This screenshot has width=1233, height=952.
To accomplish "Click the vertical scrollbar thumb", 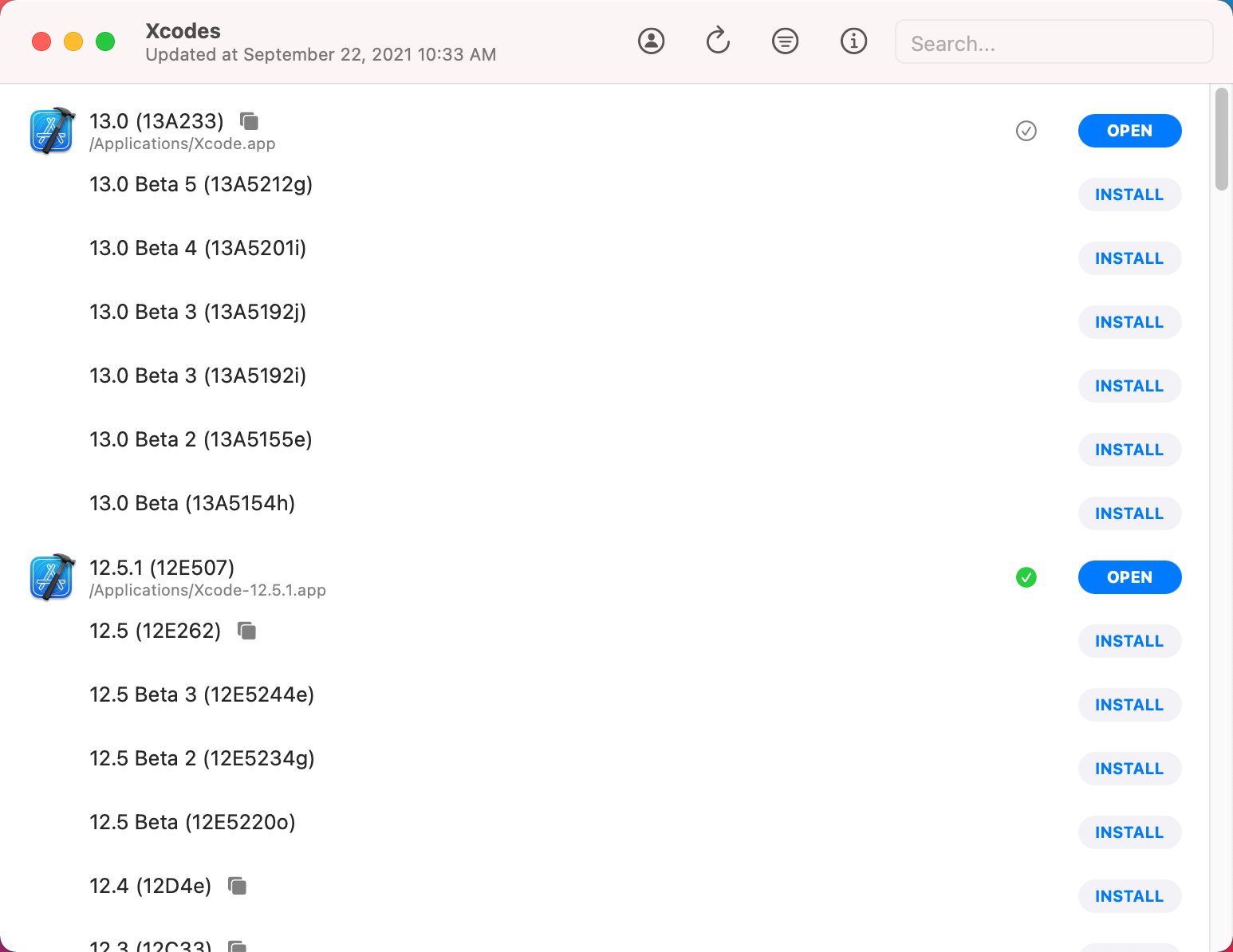I will pyautogui.click(x=1221, y=140).
